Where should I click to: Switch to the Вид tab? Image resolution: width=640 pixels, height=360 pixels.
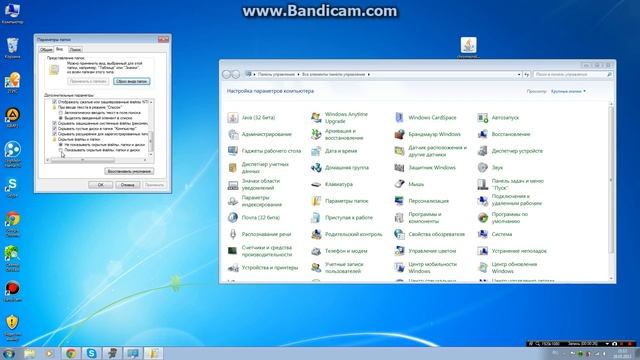coord(60,49)
